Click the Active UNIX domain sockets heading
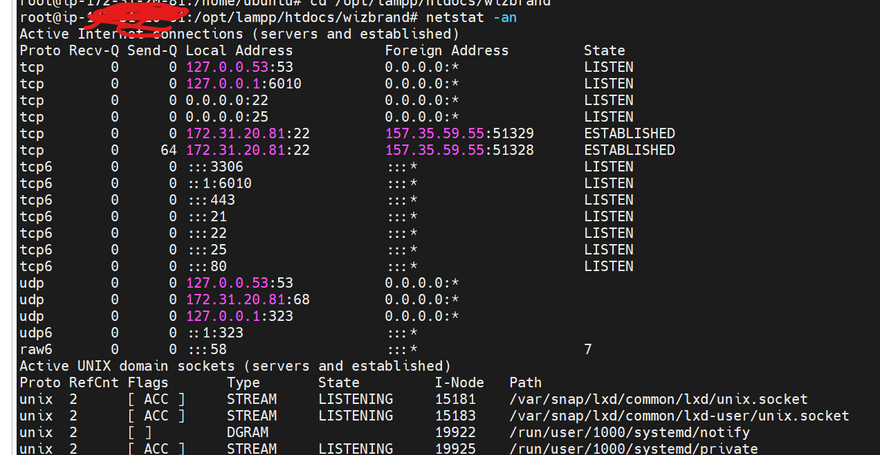 click(235, 366)
